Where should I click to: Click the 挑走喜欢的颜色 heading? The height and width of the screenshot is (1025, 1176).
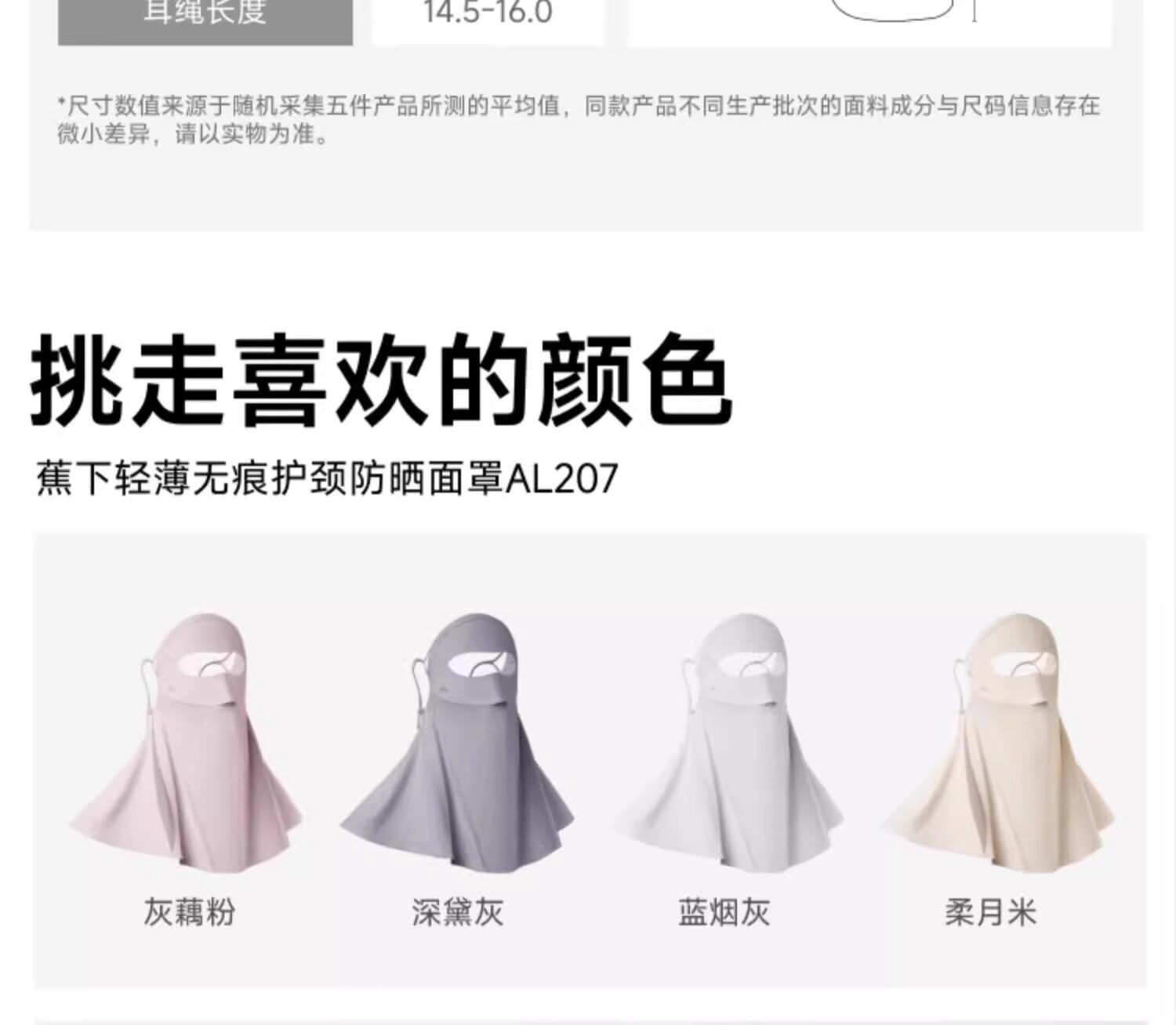(382, 381)
